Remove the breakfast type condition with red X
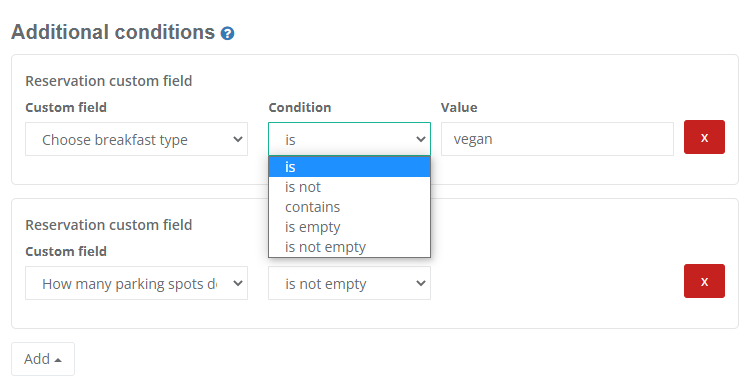 [x=704, y=137]
